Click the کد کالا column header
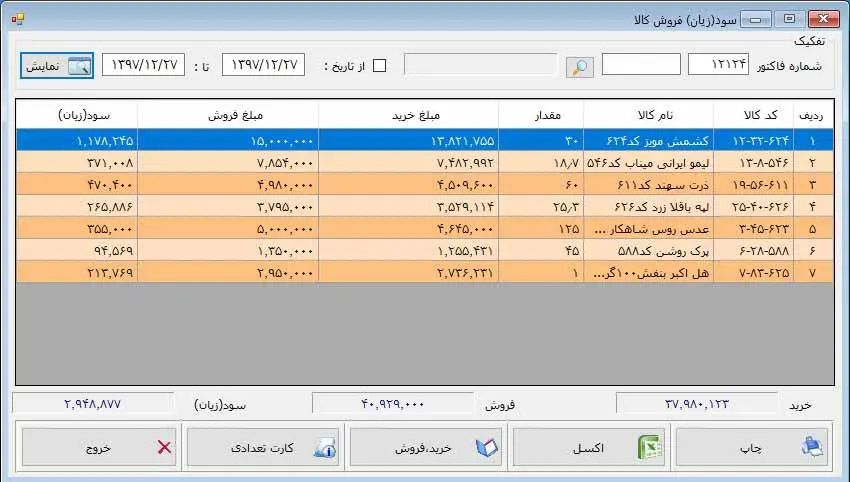 click(754, 115)
